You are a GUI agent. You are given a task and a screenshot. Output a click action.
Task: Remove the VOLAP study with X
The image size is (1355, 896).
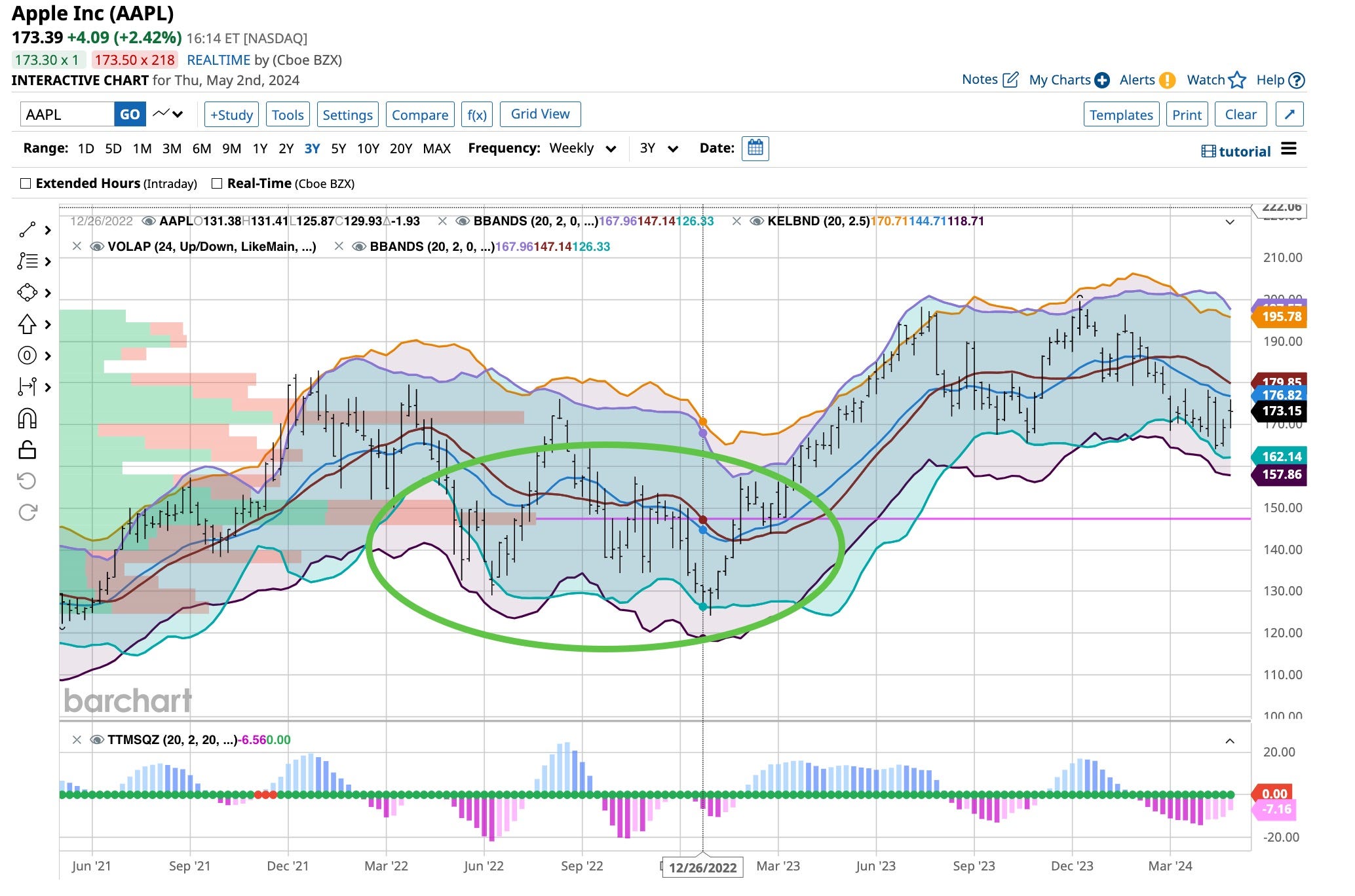[77, 247]
